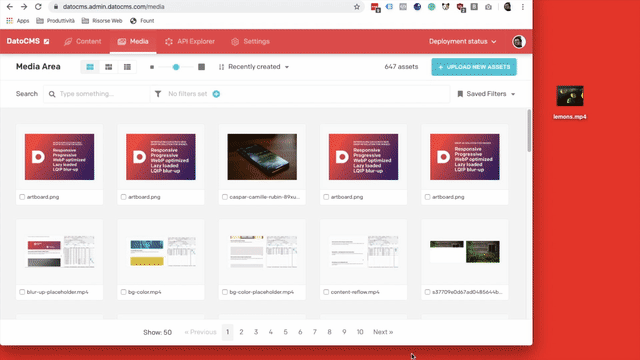This screenshot has height=360, width=640.
Task: Switch to large grid view icon
Action: (90, 67)
